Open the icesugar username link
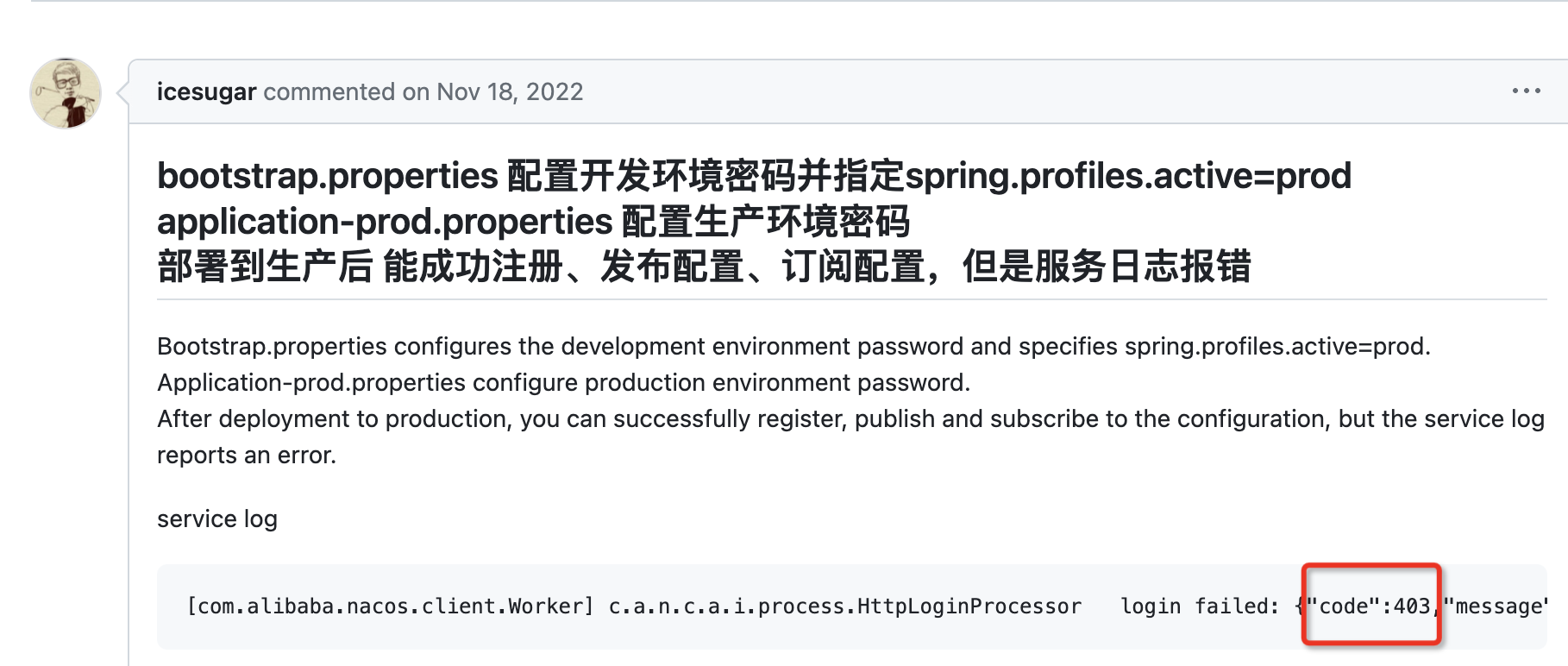 [x=206, y=91]
